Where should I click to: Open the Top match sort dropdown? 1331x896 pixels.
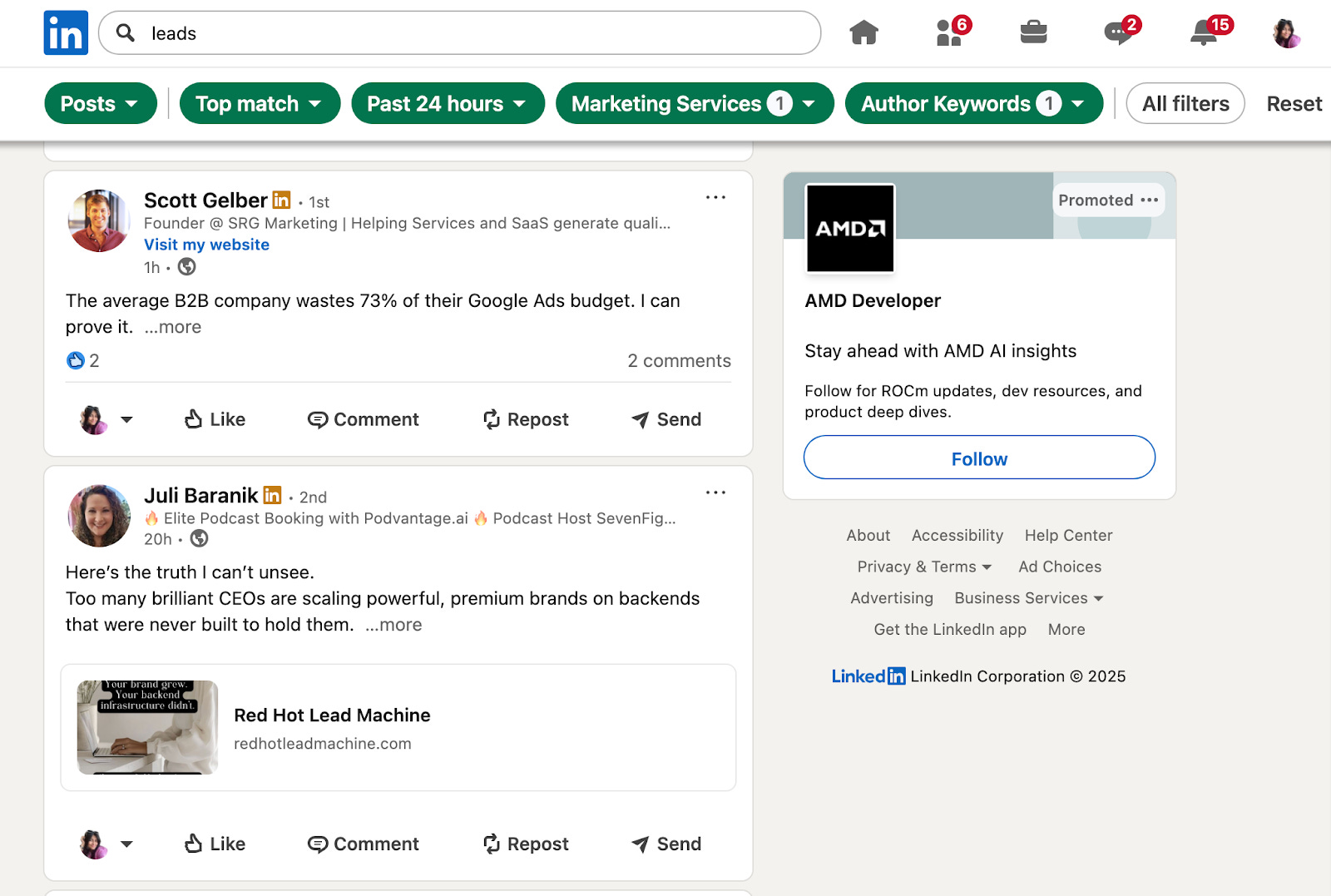[260, 103]
